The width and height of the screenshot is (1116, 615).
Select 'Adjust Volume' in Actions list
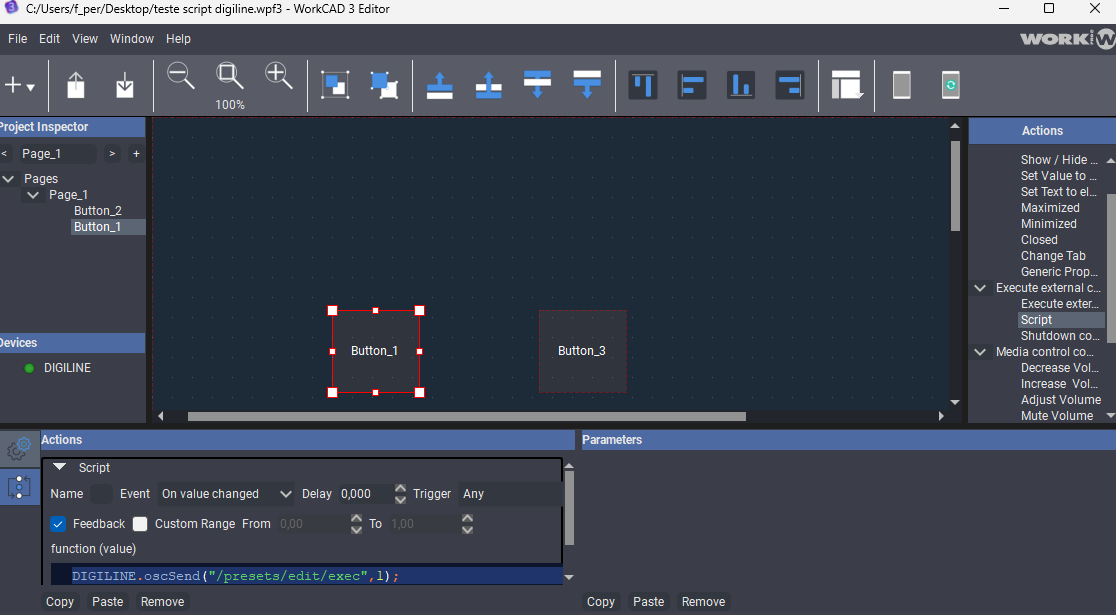(x=1060, y=400)
